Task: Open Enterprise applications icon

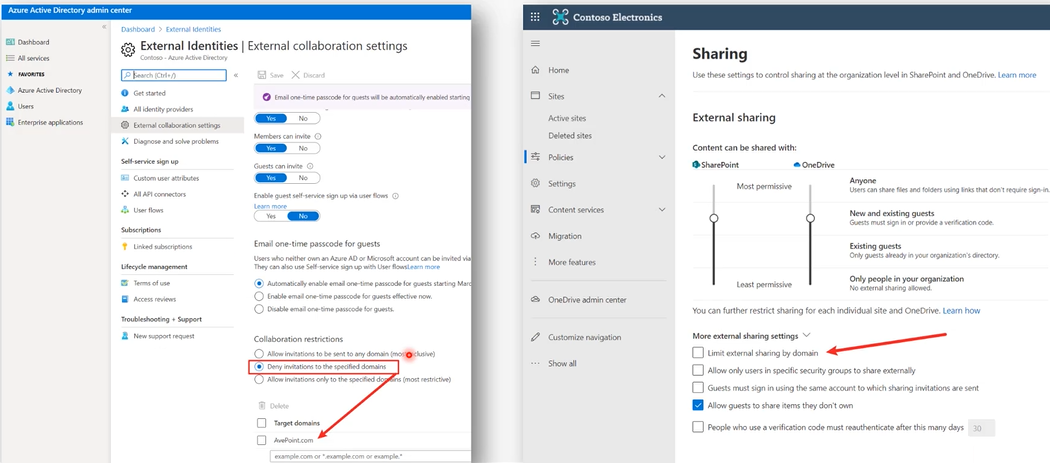Action: tap(10, 123)
